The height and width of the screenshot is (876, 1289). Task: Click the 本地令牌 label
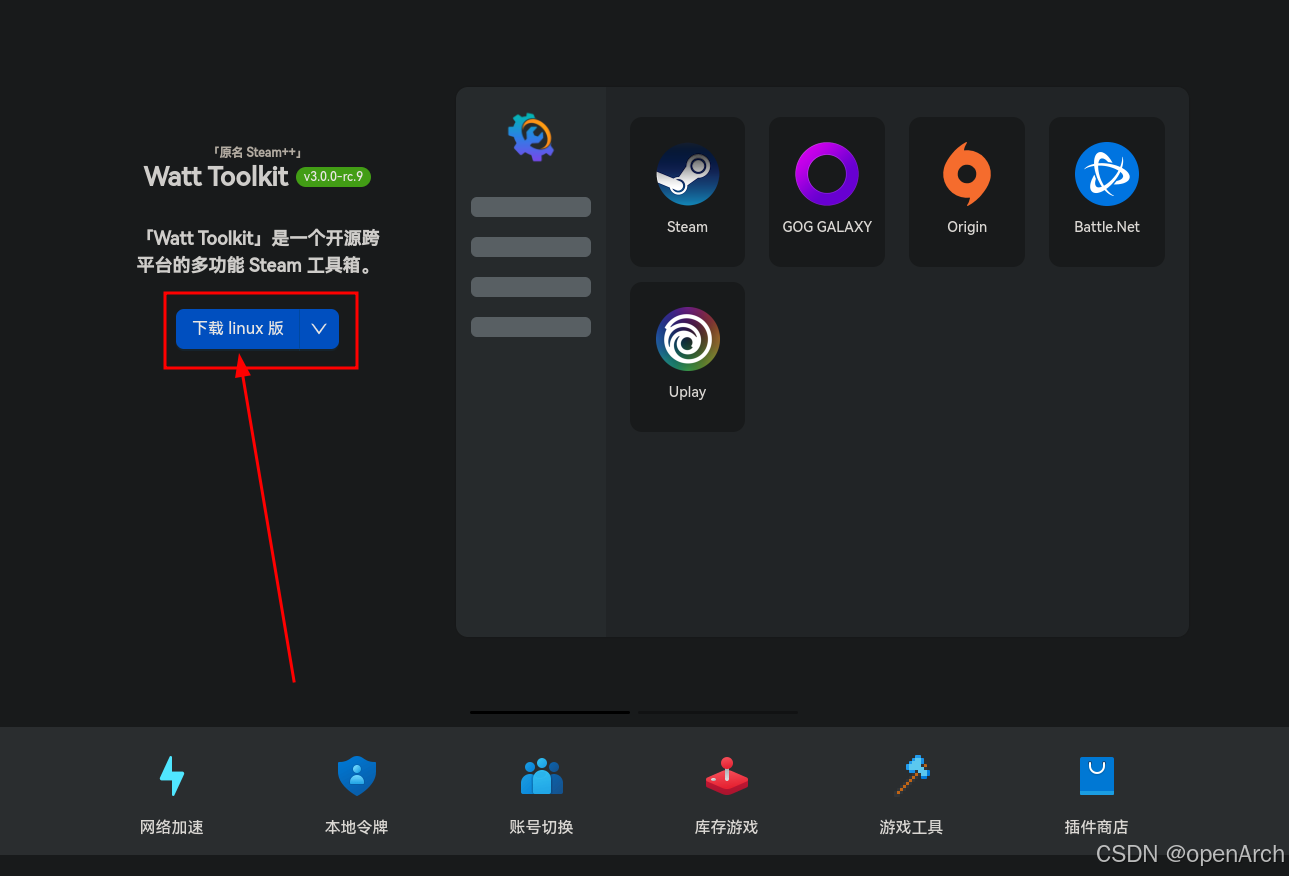pos(357,828)
